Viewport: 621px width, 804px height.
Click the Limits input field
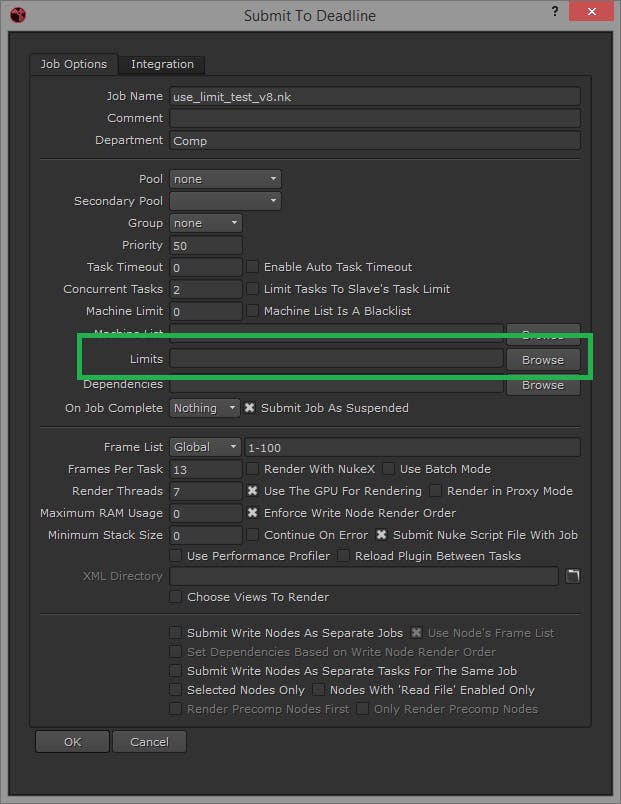336,359
